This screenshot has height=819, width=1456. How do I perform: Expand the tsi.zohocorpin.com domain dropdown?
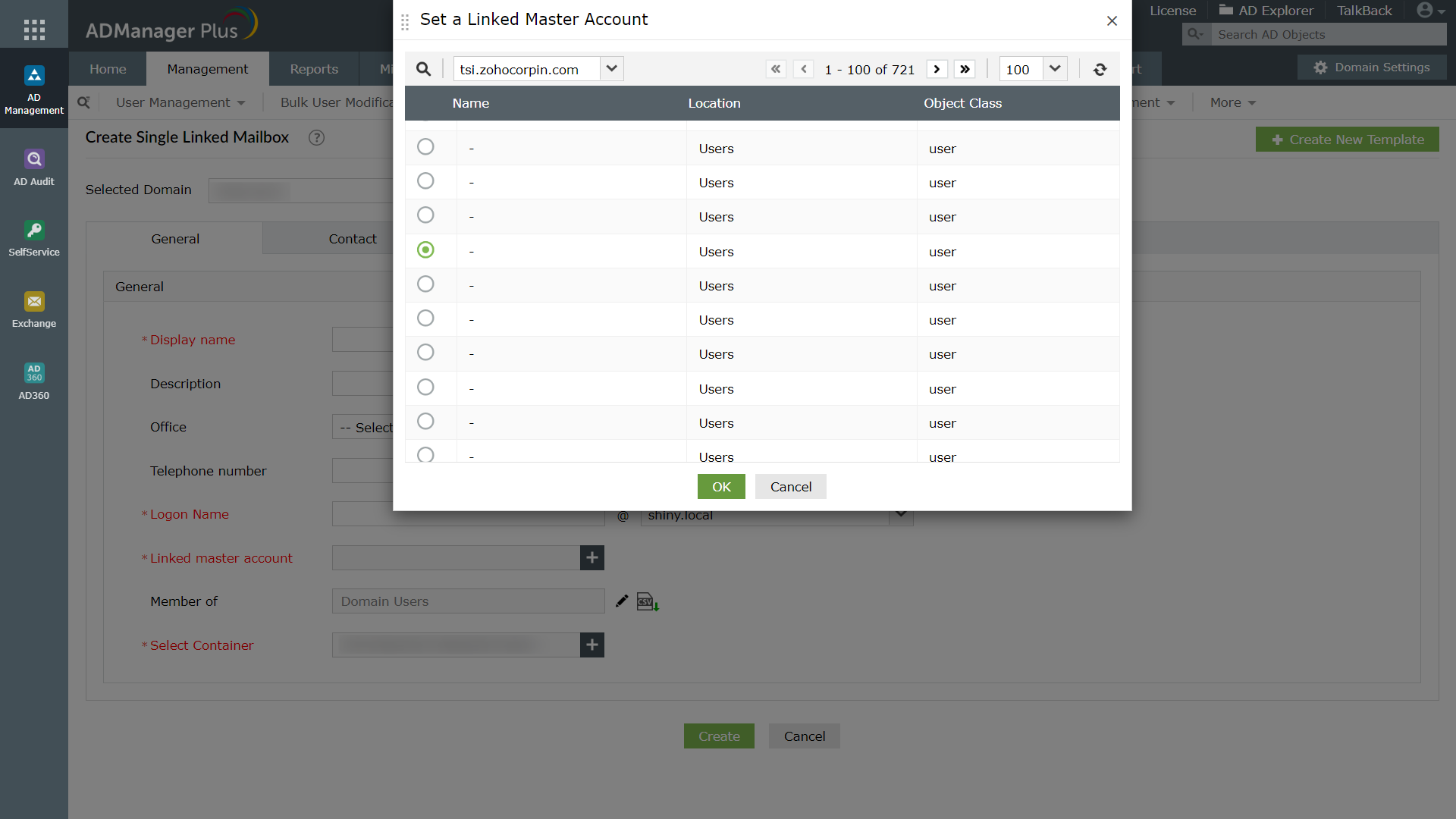tap(611, 69)
